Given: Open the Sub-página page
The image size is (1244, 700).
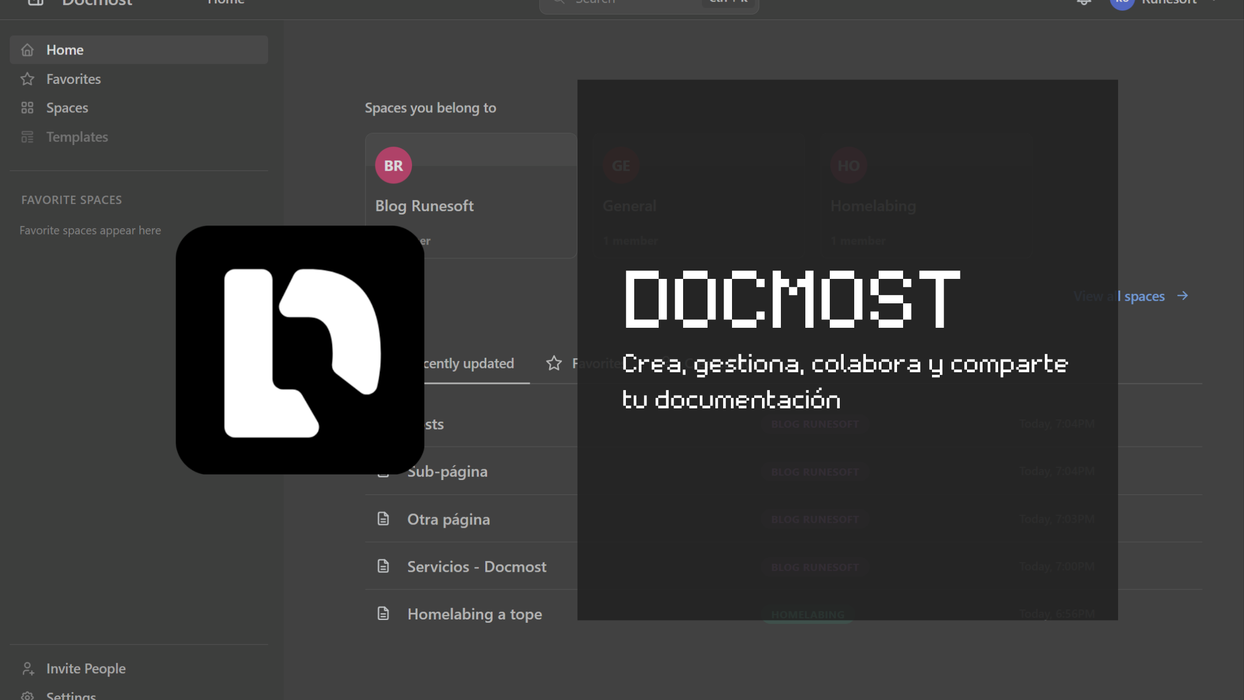Looking at the screenshot, I should coord(447,471).
